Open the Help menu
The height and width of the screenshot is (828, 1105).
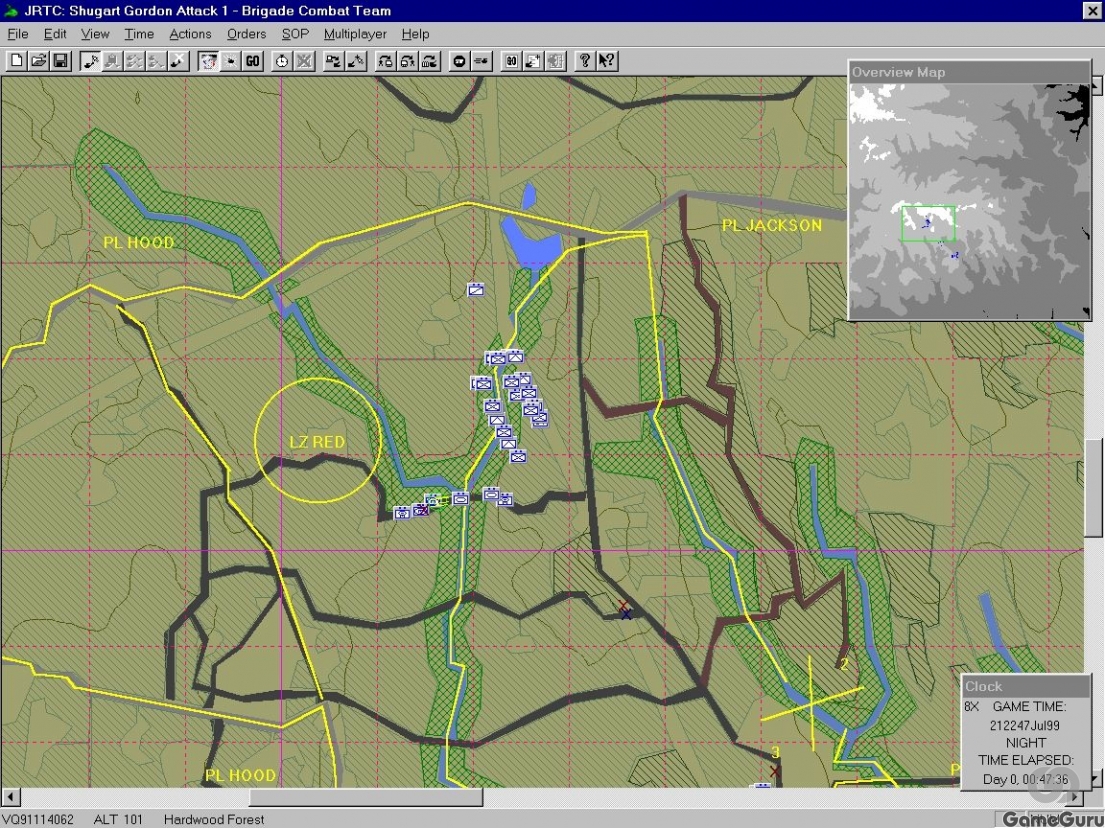tap(415, 34)
